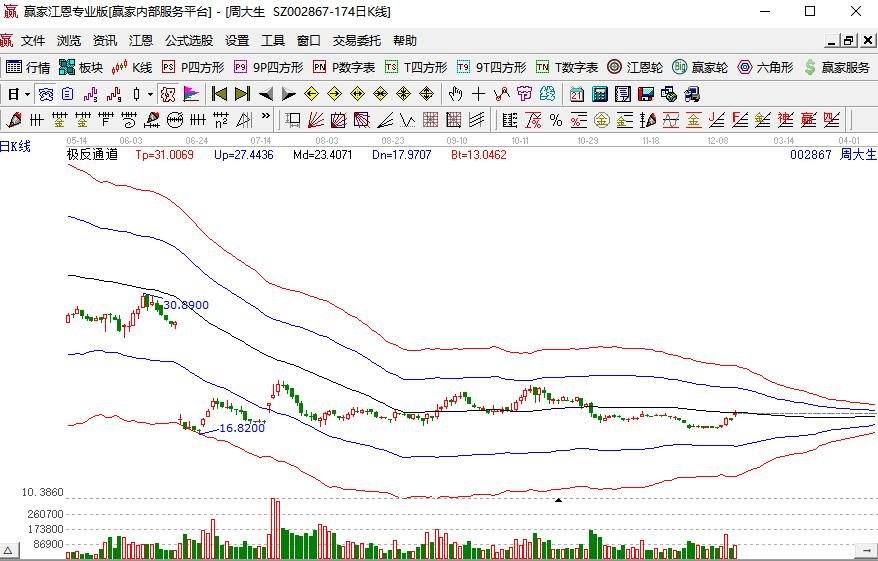Click the Md=23.4071 indicator value
The width and height of the screenshot is (878, 561).
(x=323, y=155)
